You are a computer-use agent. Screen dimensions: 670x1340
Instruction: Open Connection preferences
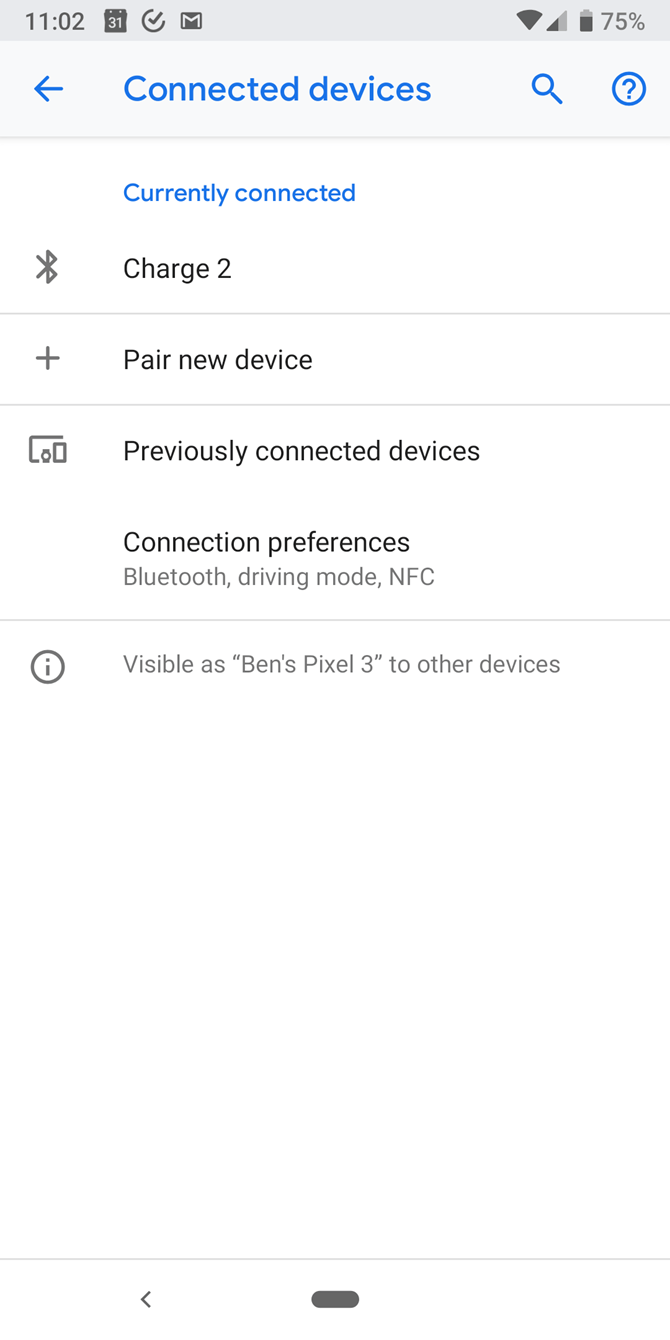[266, 557]
